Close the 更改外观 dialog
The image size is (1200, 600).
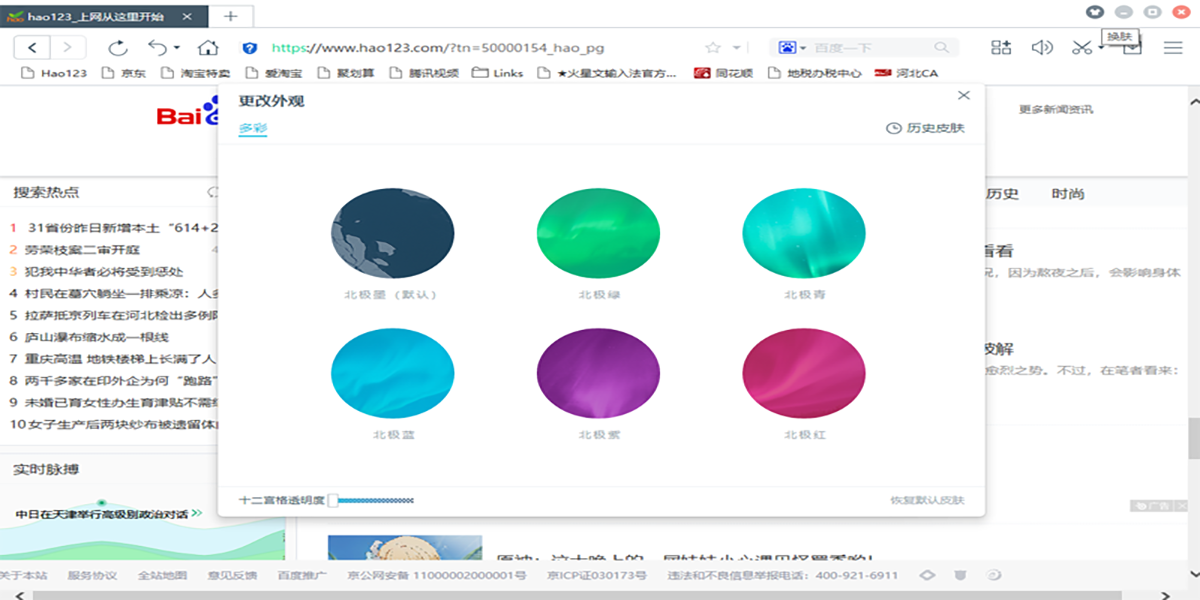click(964, 95)
